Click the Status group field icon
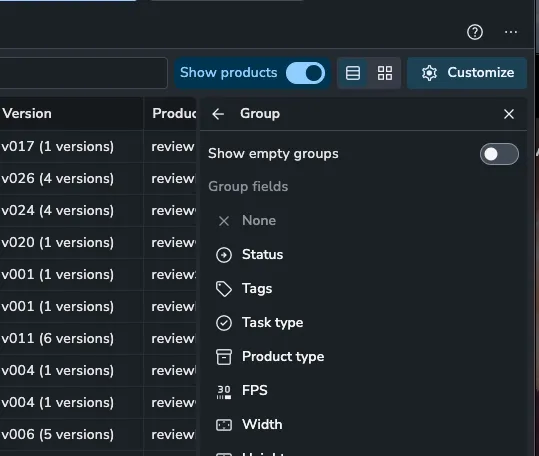This screenshot has width=539, height=456. point(224,255)
